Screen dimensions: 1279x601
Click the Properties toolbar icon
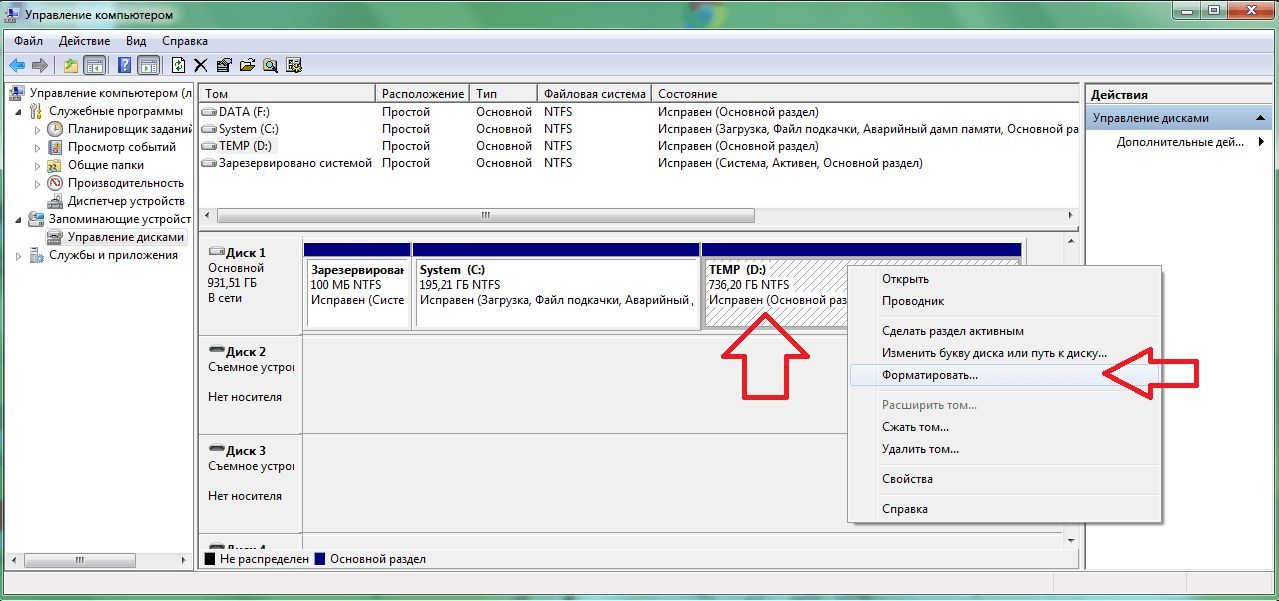[224, 65]
